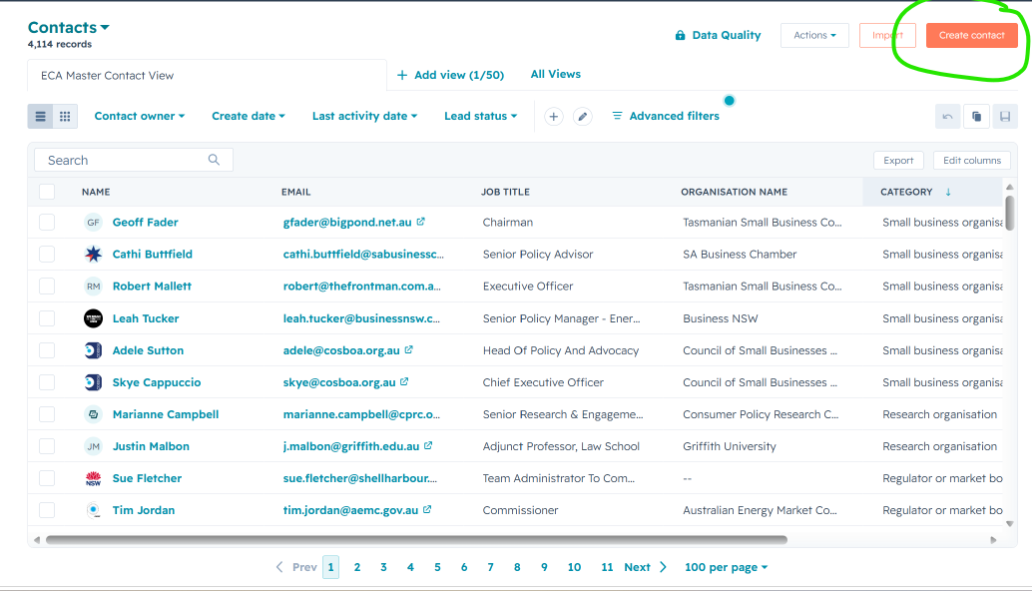Viewport: 1032px width, 591px height.
Task: Click the Create contact button
Action: [971, 36]
